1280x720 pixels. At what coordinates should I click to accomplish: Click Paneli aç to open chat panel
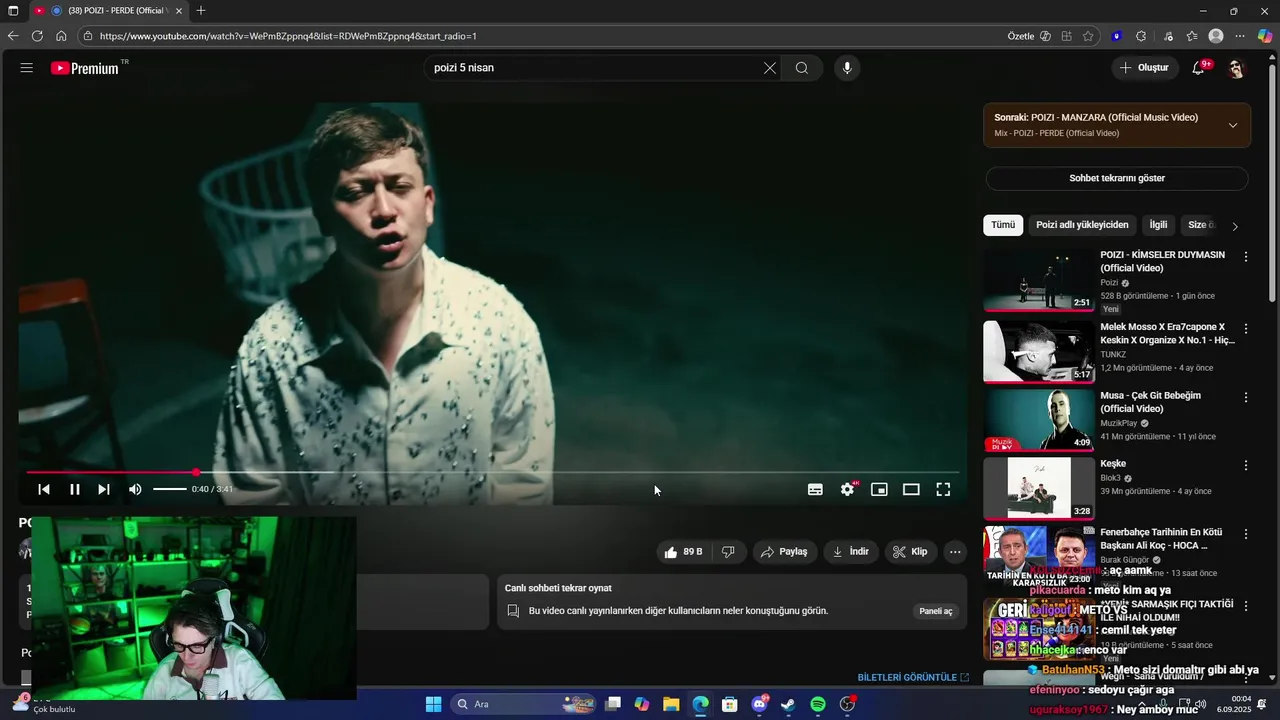(936, 611)
